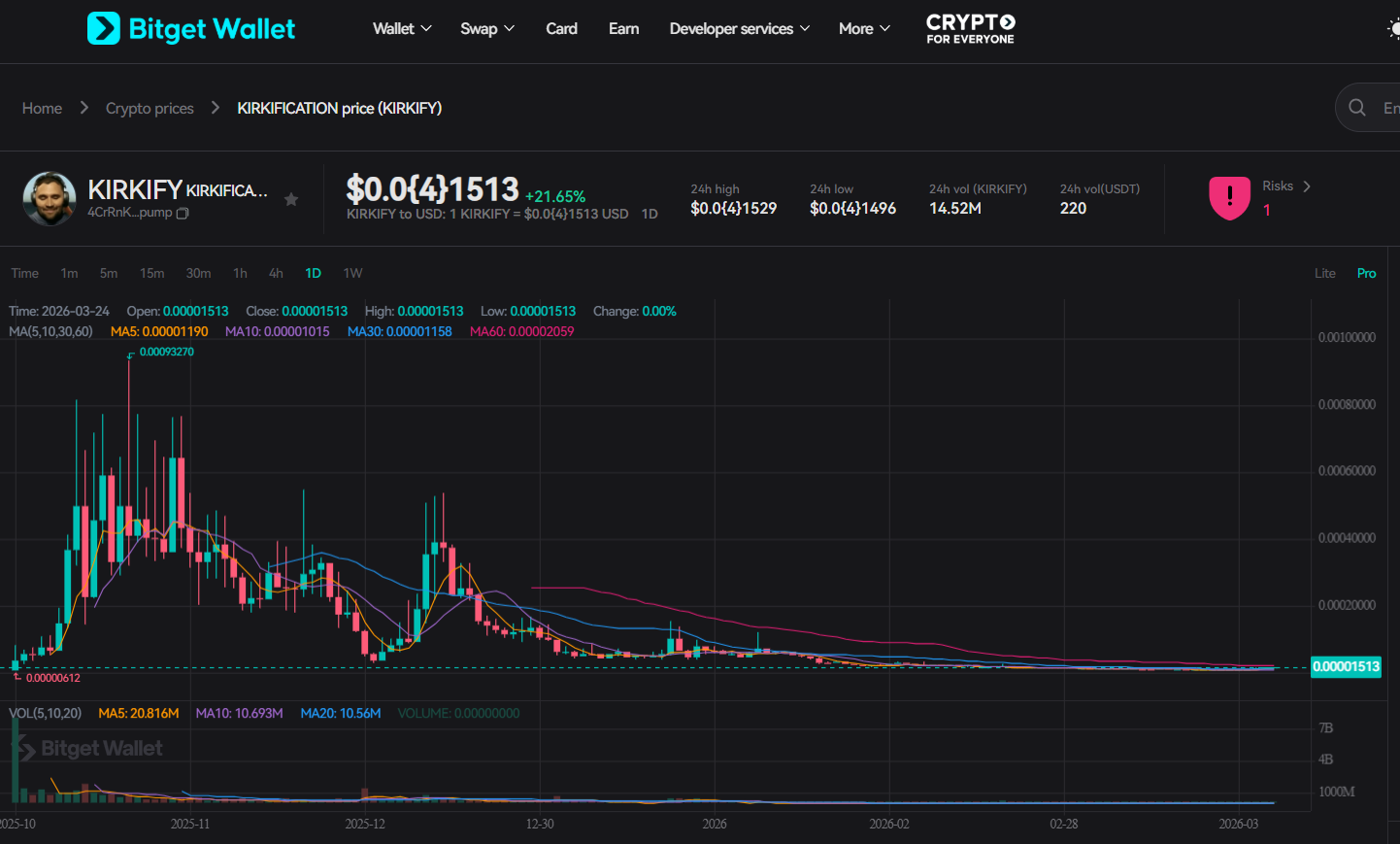
Task: Open the Earn page
Action: 623,28
